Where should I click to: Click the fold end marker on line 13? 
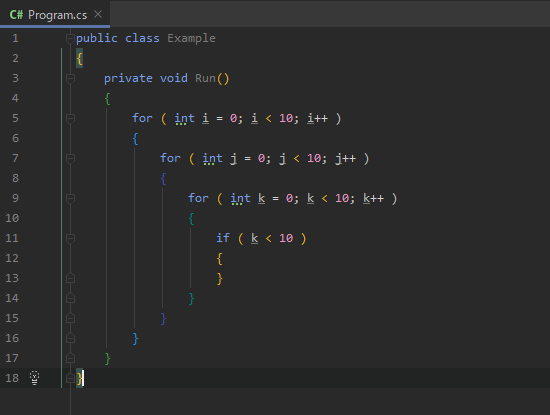click(x=70, y=278)
